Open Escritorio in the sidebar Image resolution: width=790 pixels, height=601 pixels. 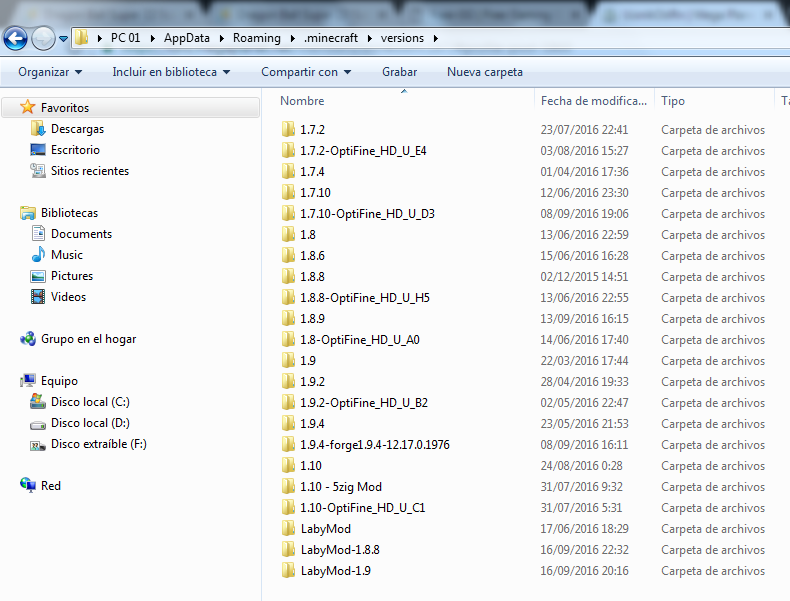click(75, 150)
